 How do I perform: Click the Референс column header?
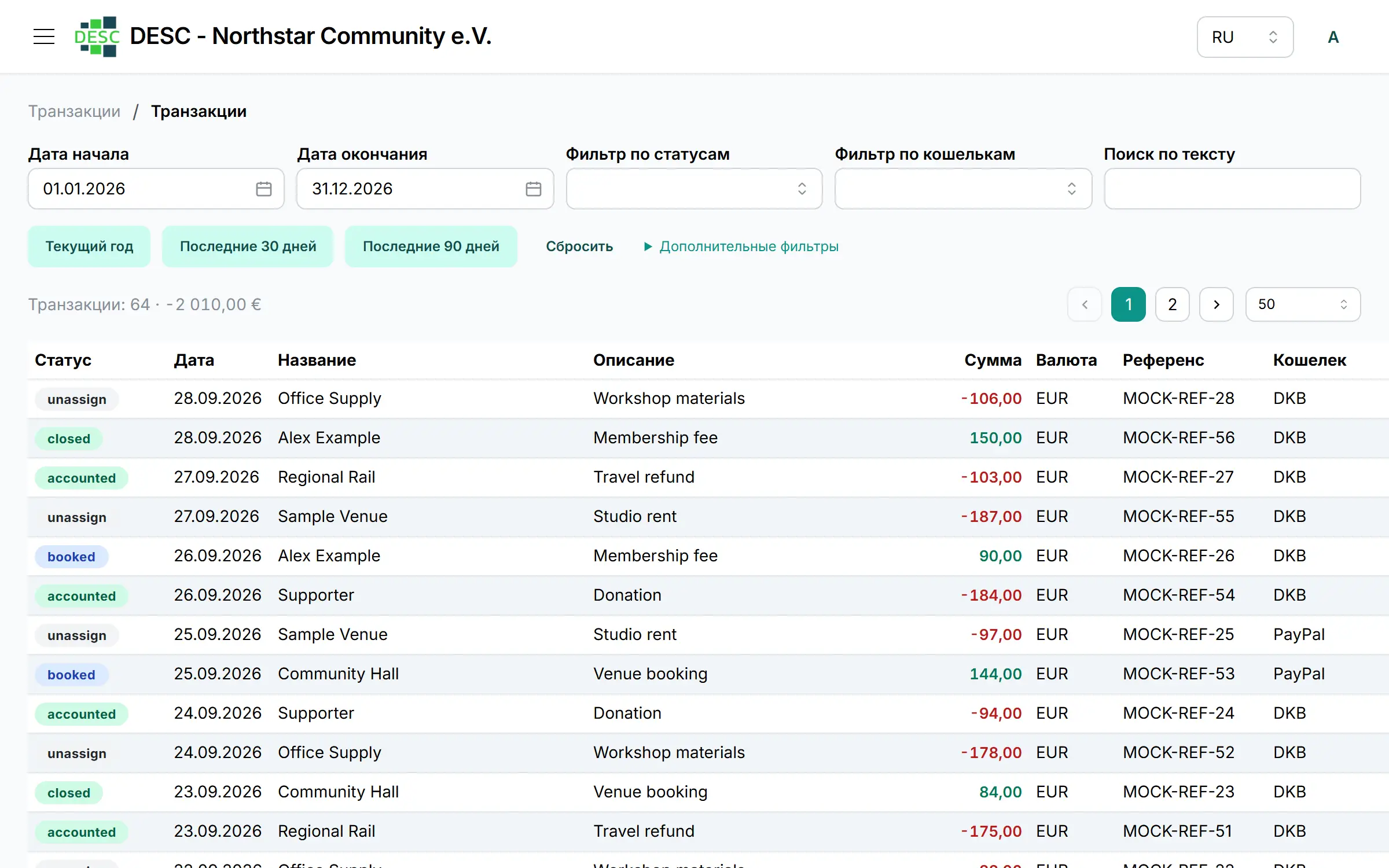click(1163, 360)
